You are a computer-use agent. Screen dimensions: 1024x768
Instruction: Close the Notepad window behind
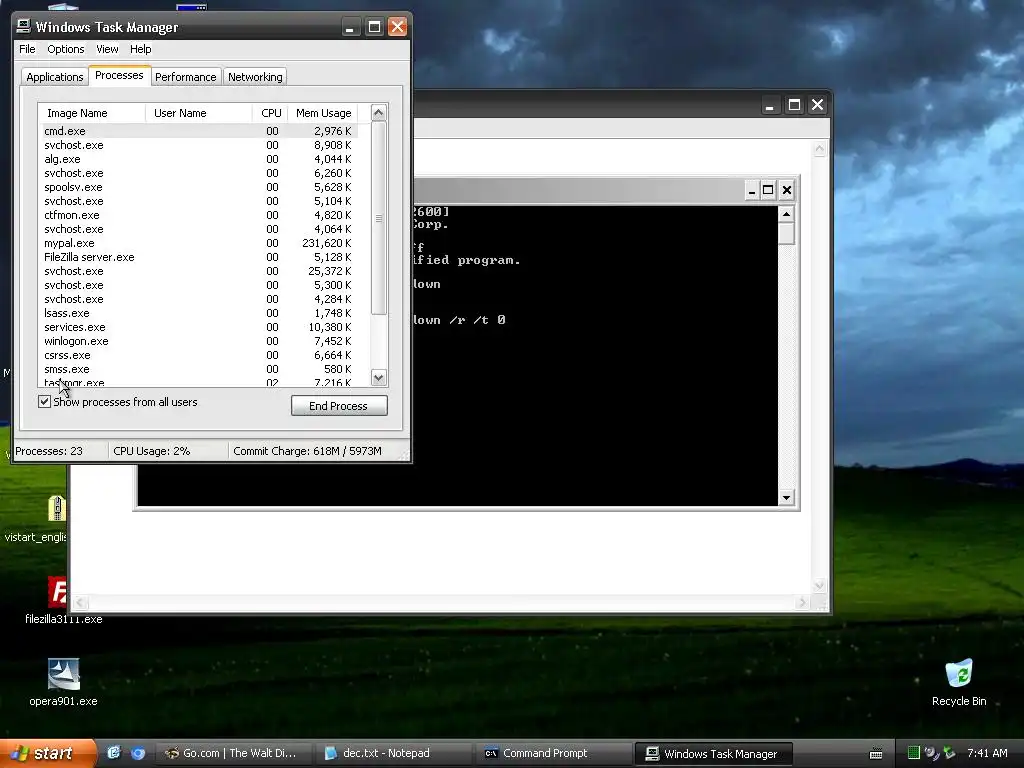(x=818, y=105)
